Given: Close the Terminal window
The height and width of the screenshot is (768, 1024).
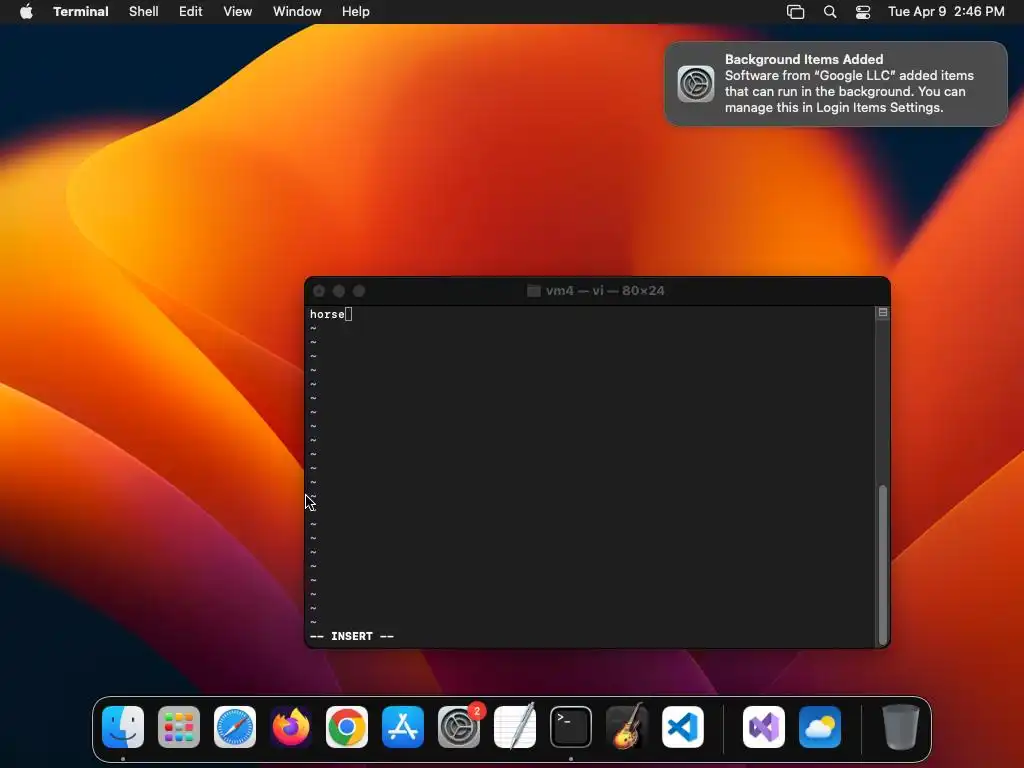Looking at the screenshot, I should (319, 291).
